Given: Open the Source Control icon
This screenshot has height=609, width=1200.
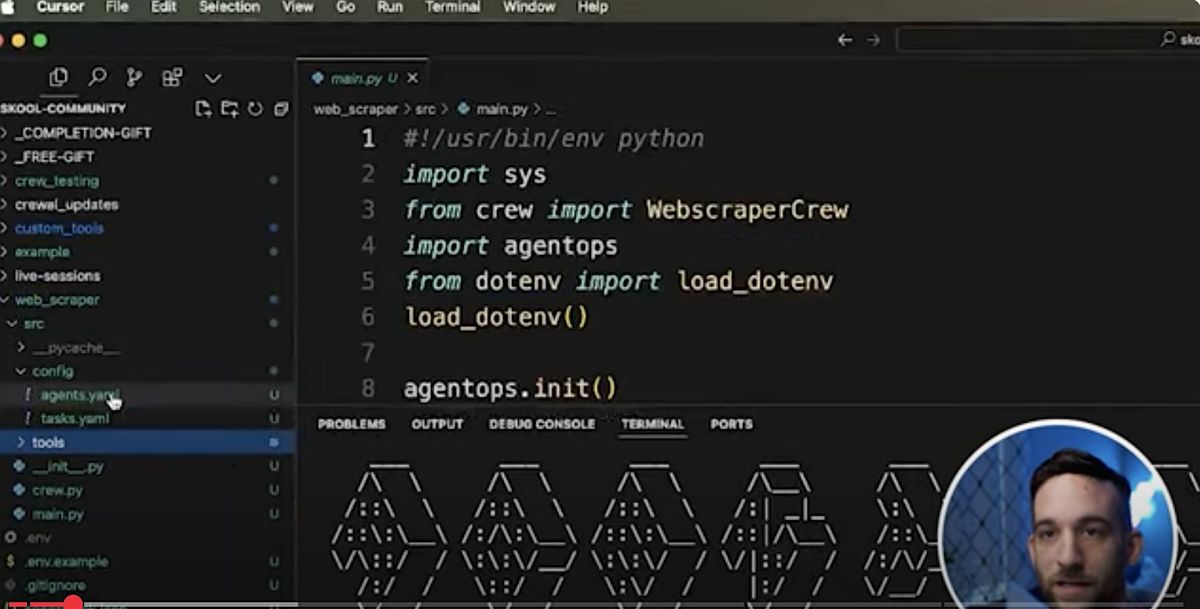Looking at the screenshot, I should click(x=134, y=77).
